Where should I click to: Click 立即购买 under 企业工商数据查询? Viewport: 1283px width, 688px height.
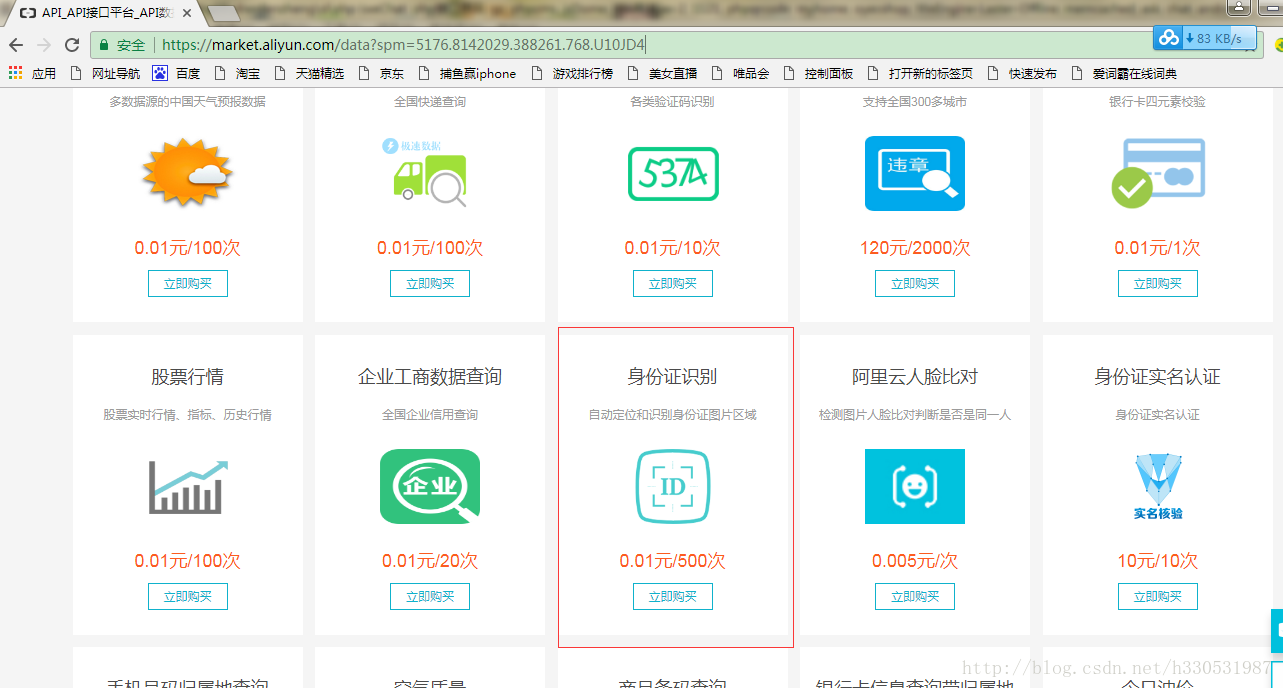coord(430,596)
